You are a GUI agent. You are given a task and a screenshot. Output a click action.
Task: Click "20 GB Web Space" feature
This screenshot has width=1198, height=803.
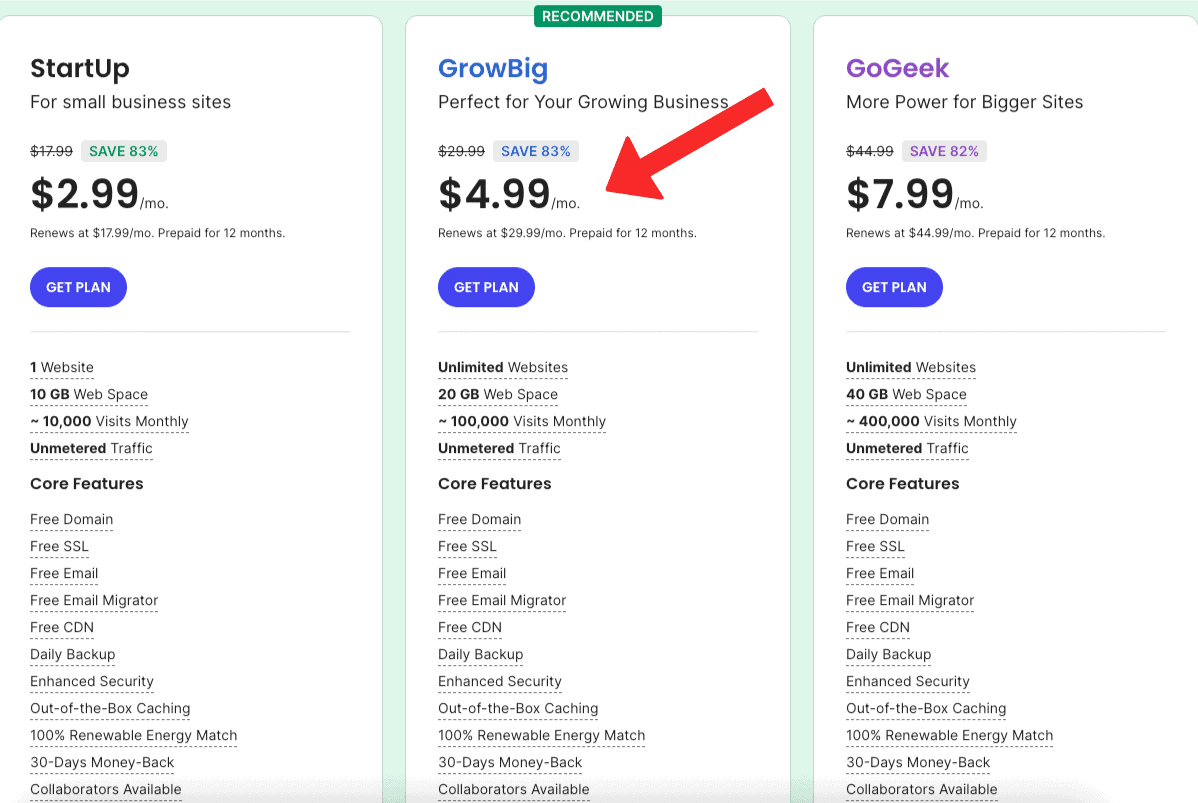[x=498, y=394]
